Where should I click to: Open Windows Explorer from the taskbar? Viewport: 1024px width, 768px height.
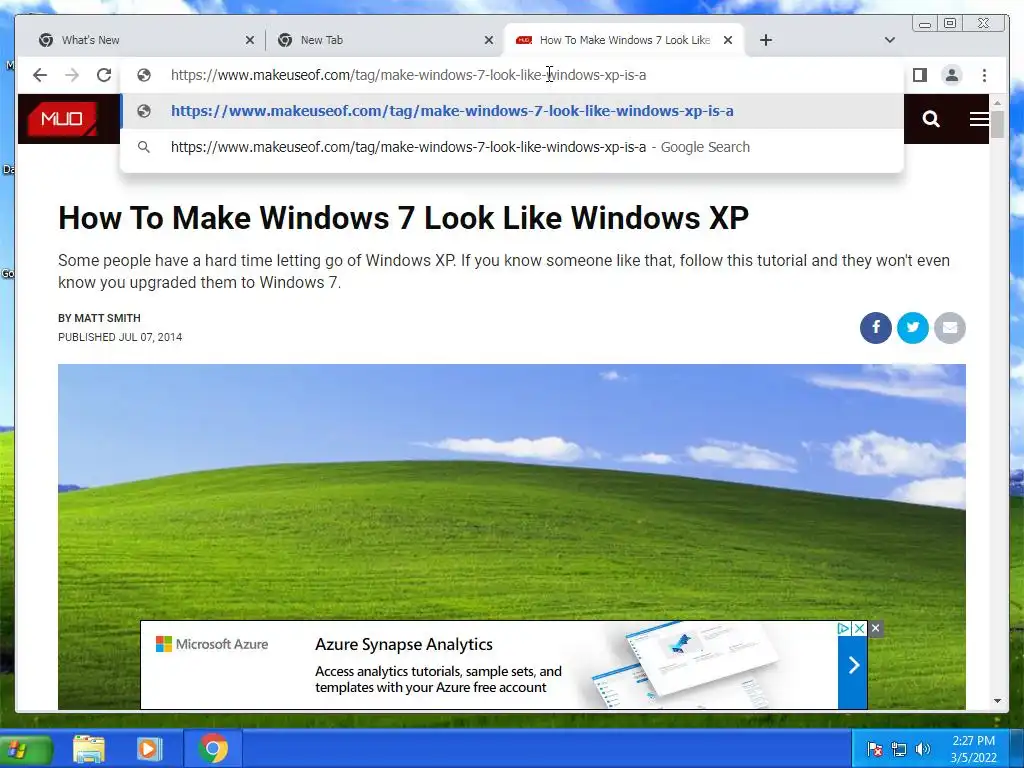[x=89, y=749]
